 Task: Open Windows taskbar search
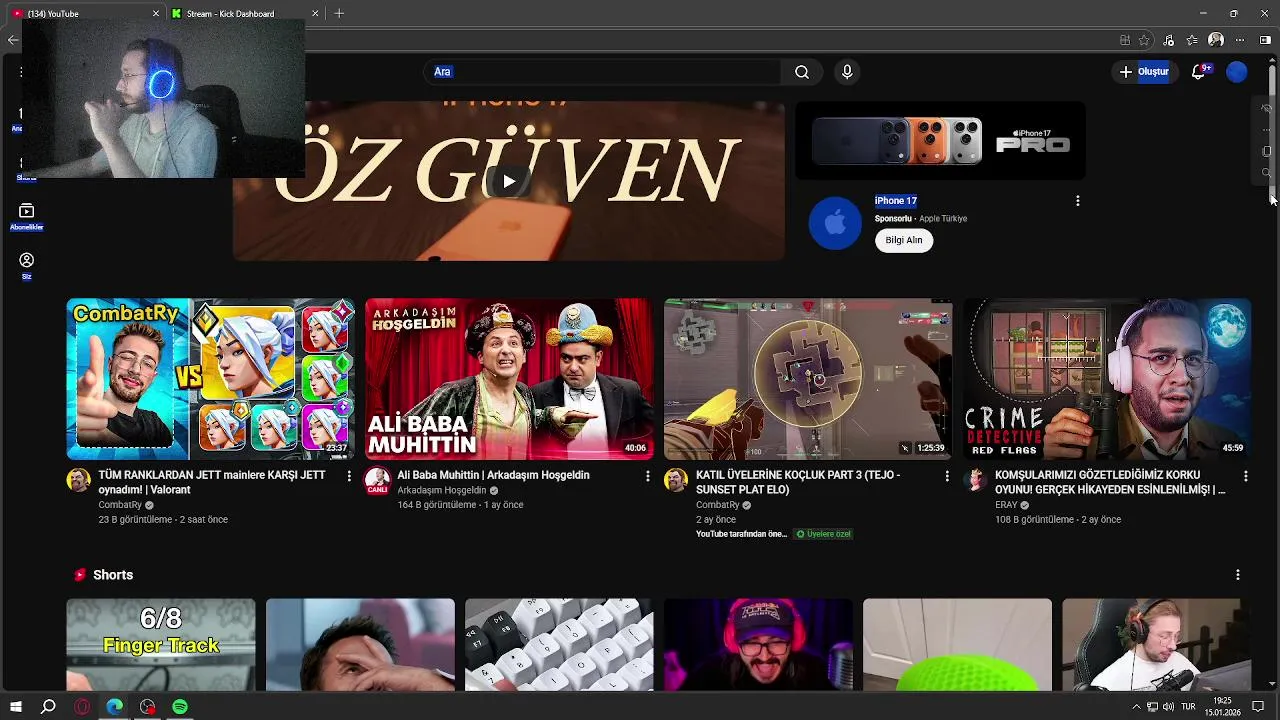click(x=48, y=707)
